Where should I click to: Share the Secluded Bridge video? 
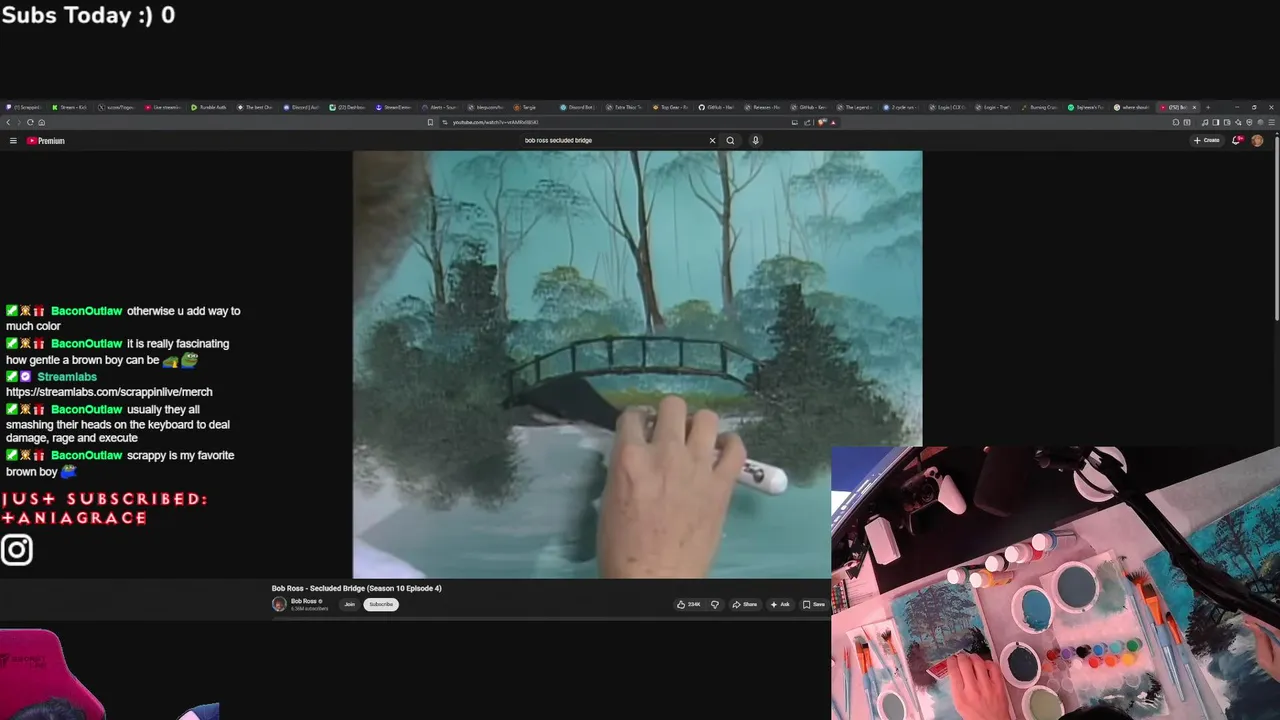(745, 604)
